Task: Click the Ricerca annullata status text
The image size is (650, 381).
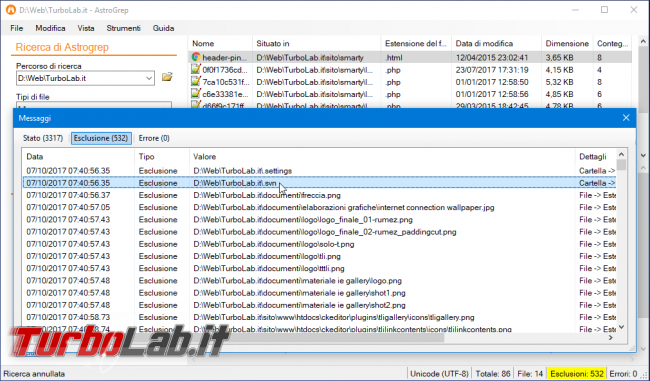Action: (34, 374)
